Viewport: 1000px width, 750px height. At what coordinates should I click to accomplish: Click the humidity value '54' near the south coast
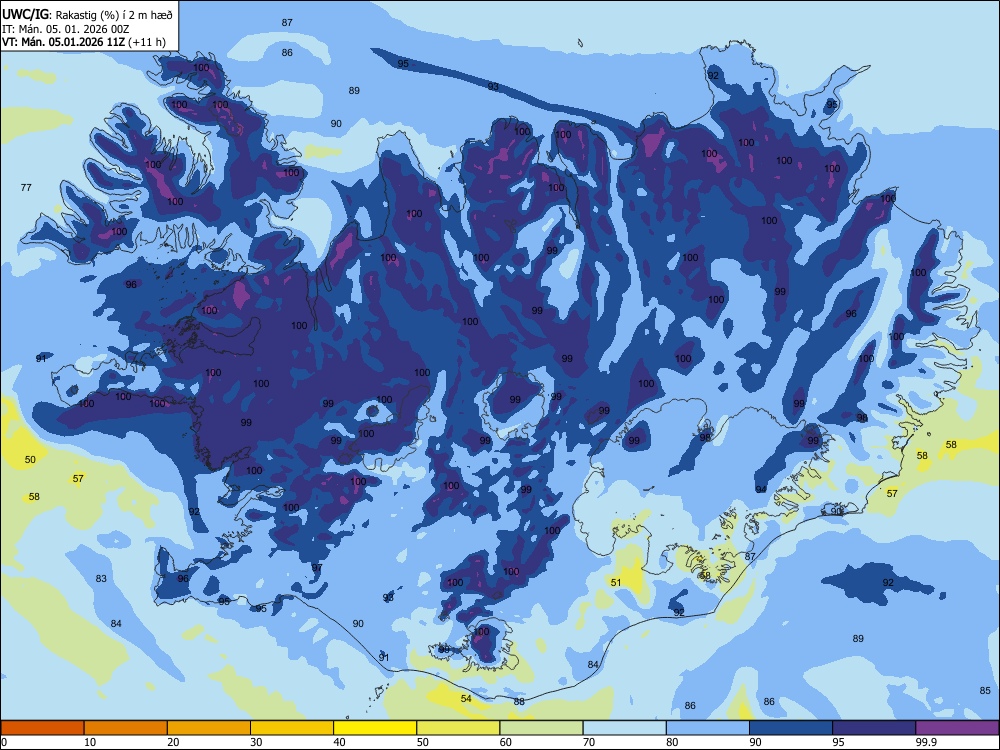466,698
